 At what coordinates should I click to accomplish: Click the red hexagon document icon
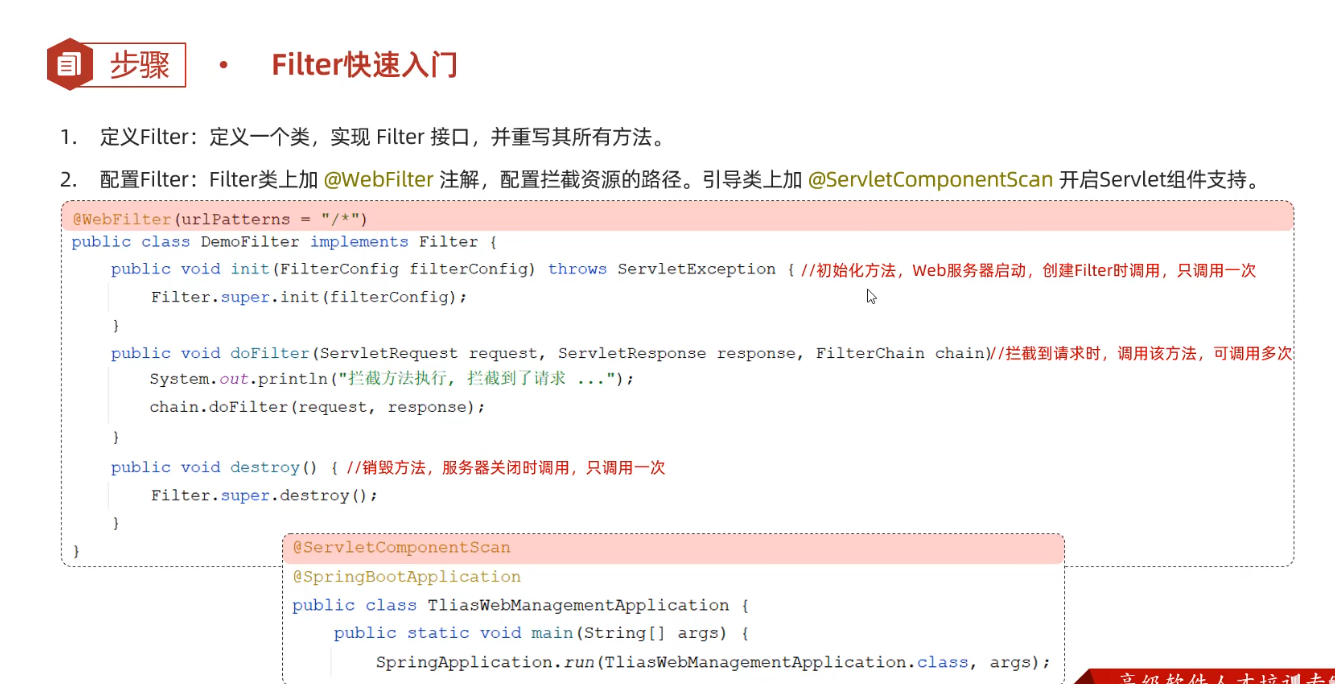pos(69,65)
